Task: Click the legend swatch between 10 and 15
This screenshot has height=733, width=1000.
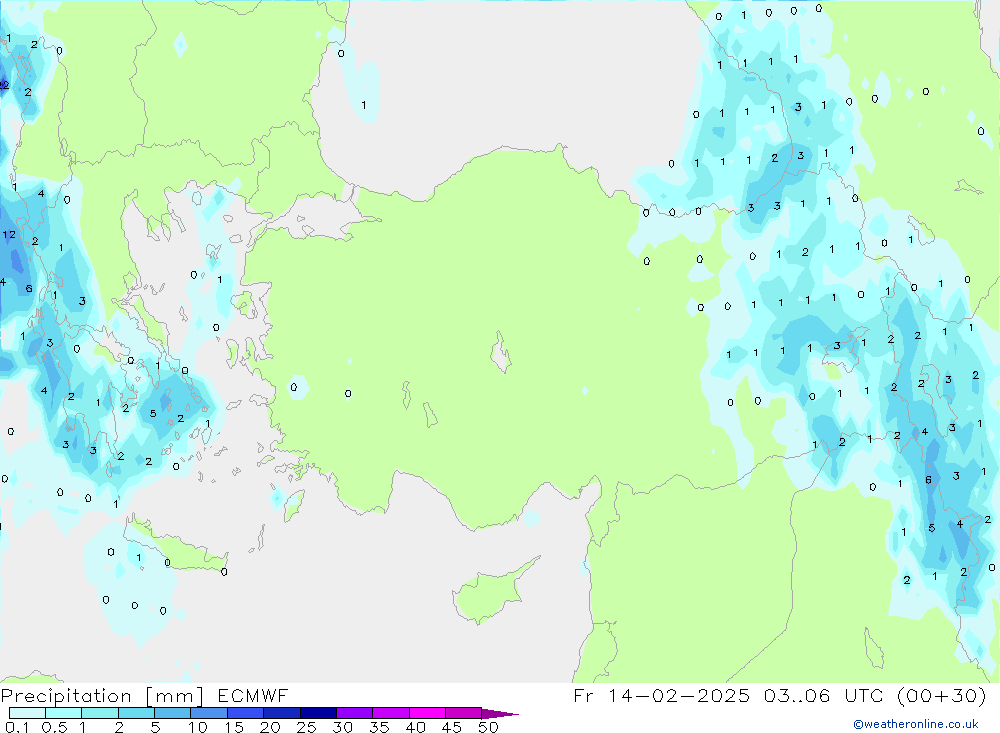Action: tap(209, 713)
